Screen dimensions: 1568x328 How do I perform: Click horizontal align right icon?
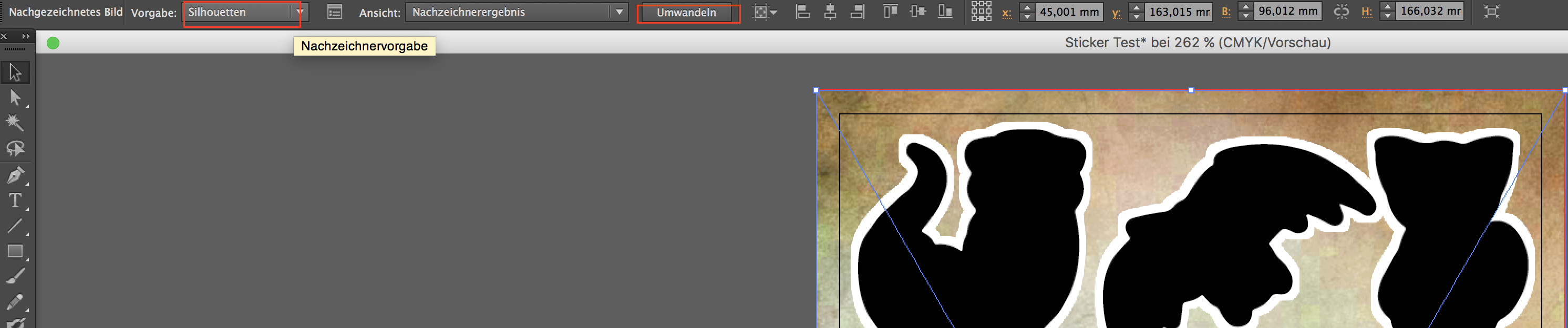tap(857, 11)
